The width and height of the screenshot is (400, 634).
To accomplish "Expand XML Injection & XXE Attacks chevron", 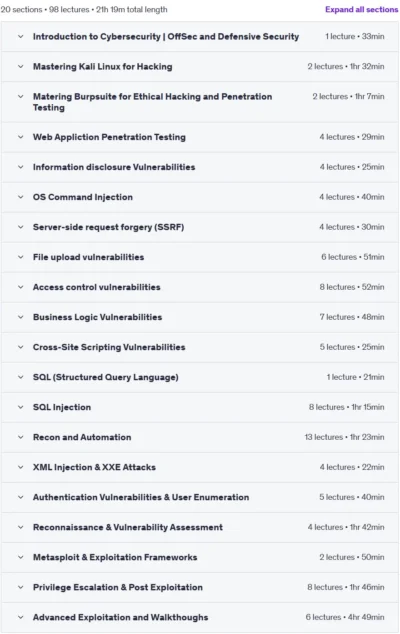I will (x=21, y=467).
